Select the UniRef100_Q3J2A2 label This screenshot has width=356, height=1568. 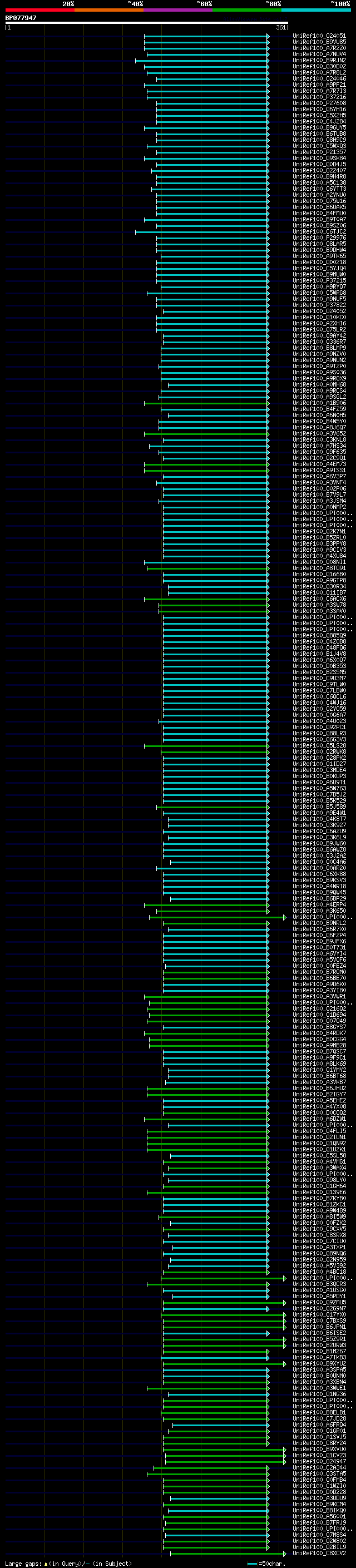coord(319,856)
